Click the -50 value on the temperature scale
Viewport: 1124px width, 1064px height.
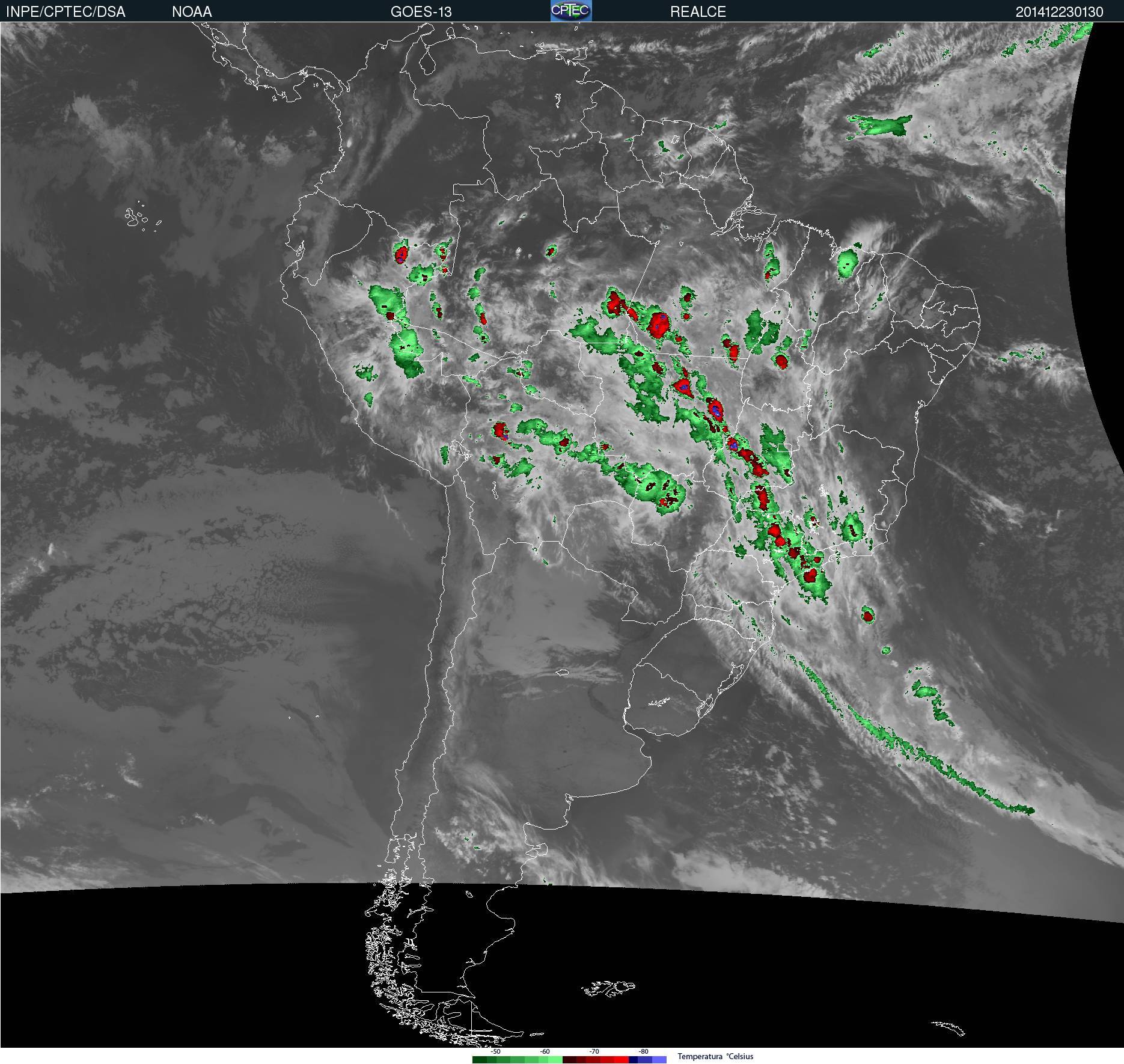[495, 1051]
